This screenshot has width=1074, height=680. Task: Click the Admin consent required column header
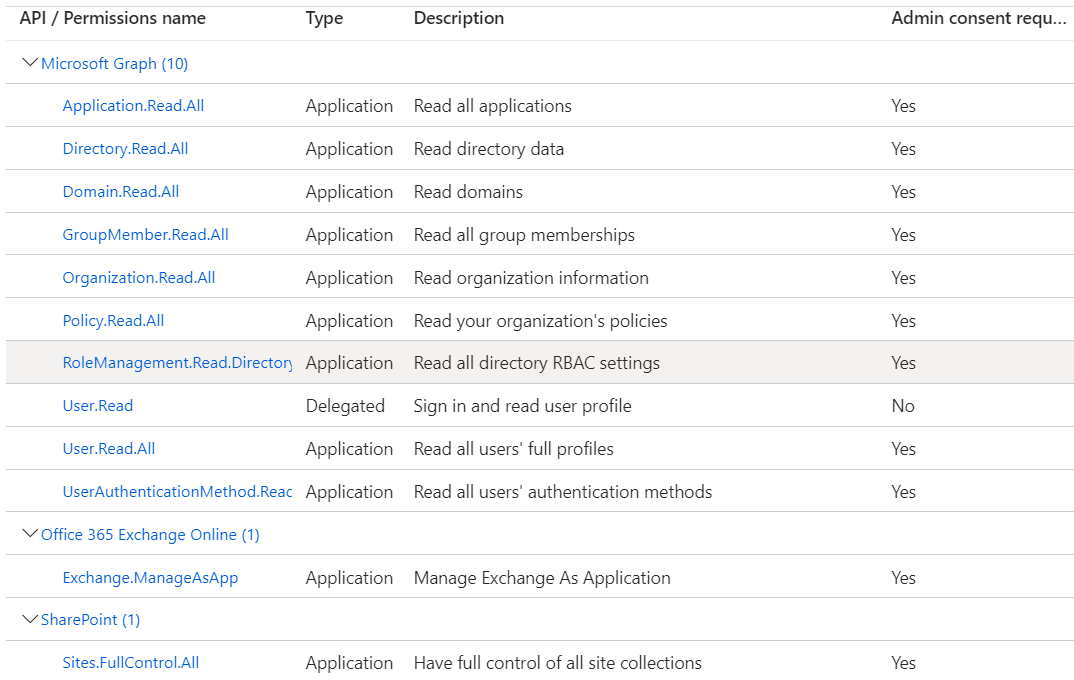(978, 17)
